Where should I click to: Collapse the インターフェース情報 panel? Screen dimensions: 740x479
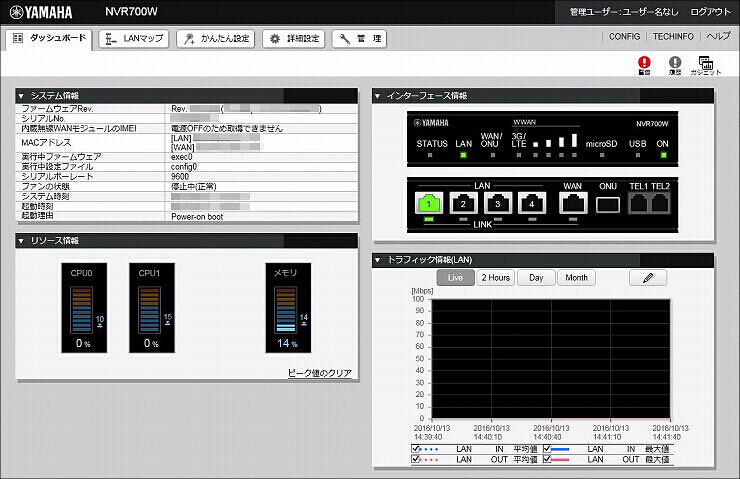(378, 96)
